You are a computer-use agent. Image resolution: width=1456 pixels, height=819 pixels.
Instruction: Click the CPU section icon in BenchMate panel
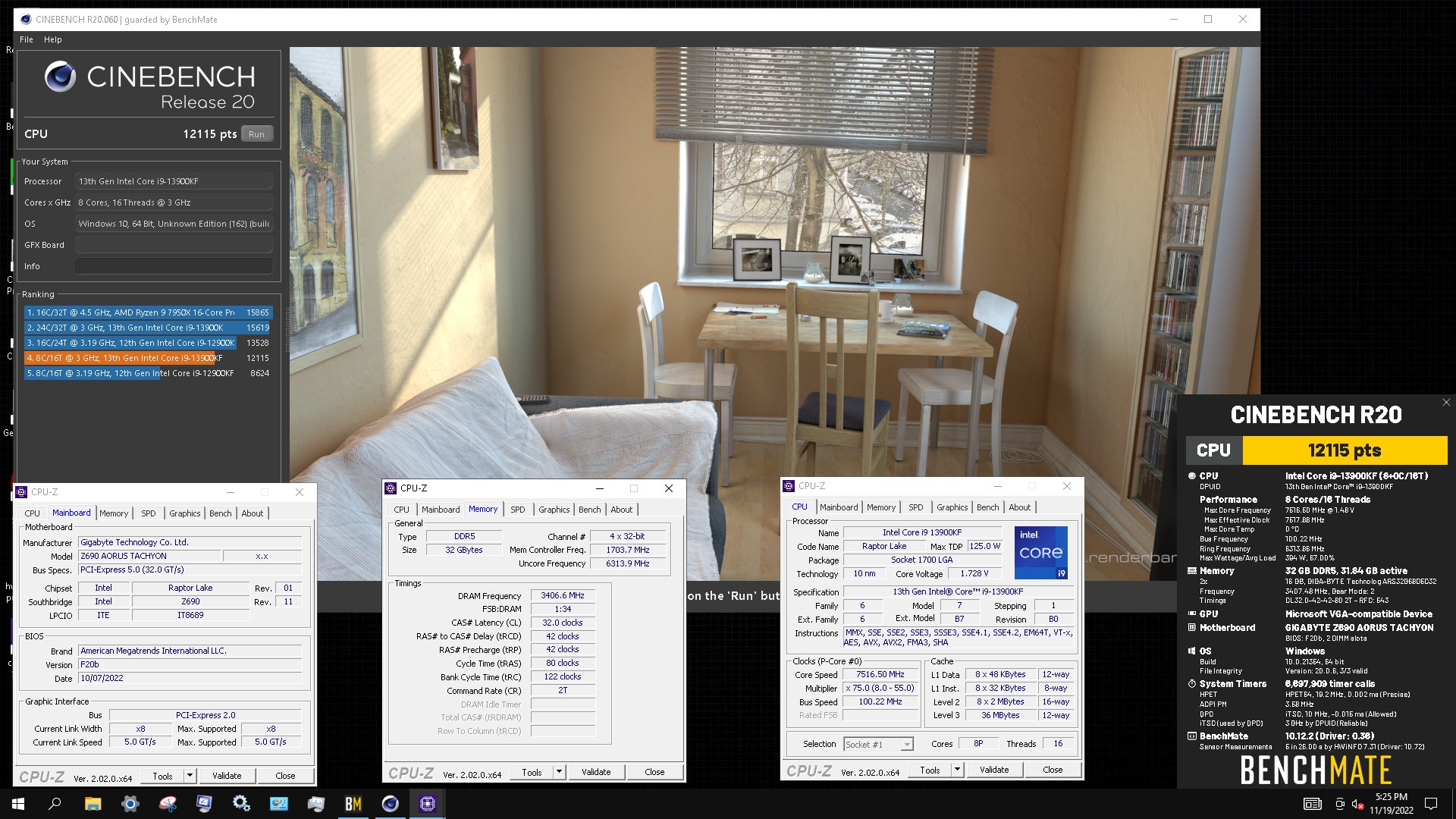[1192, 476]
